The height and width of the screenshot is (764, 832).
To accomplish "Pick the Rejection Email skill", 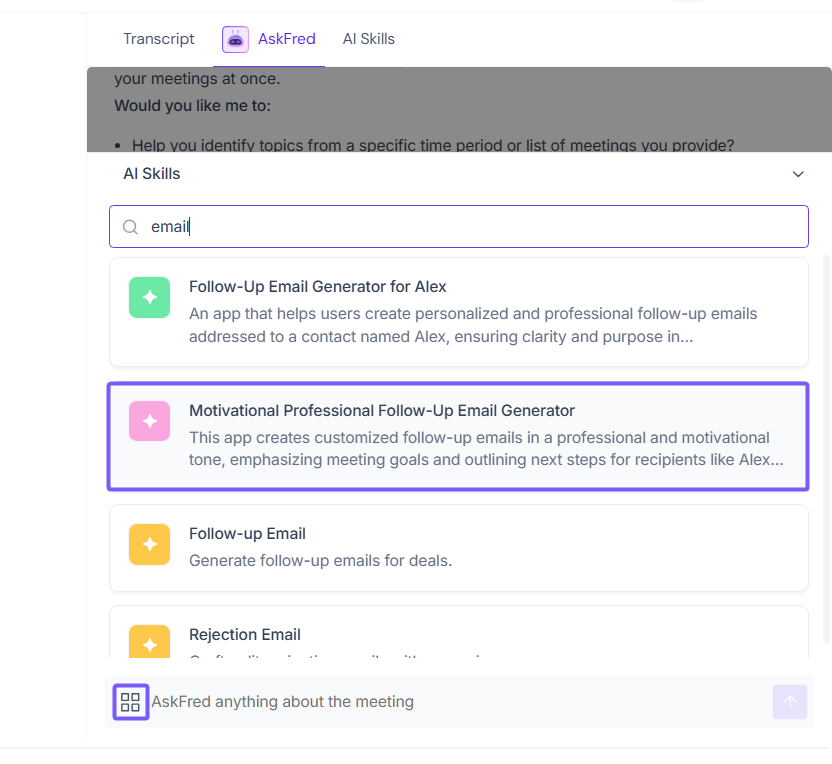I will point(458,632).
